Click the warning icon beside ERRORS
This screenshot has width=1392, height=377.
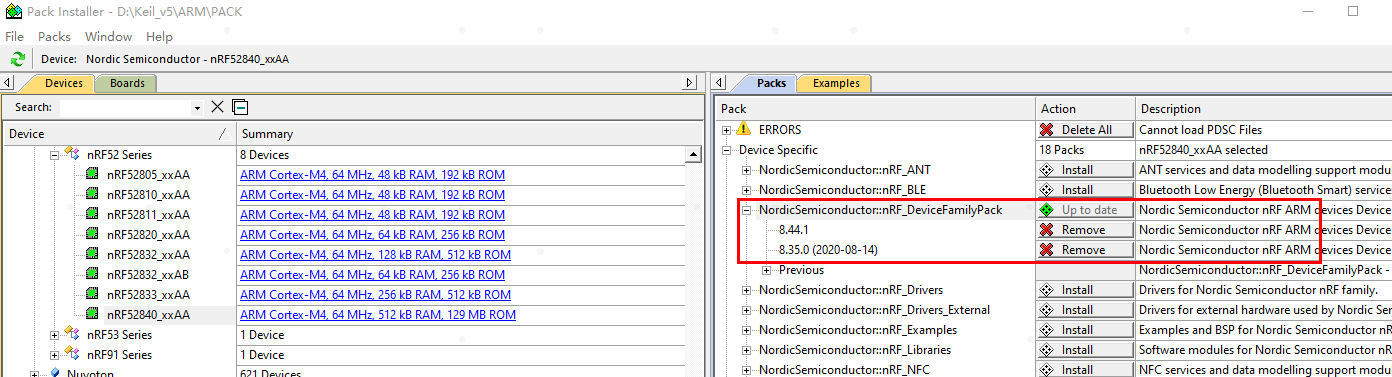point(743,130)
